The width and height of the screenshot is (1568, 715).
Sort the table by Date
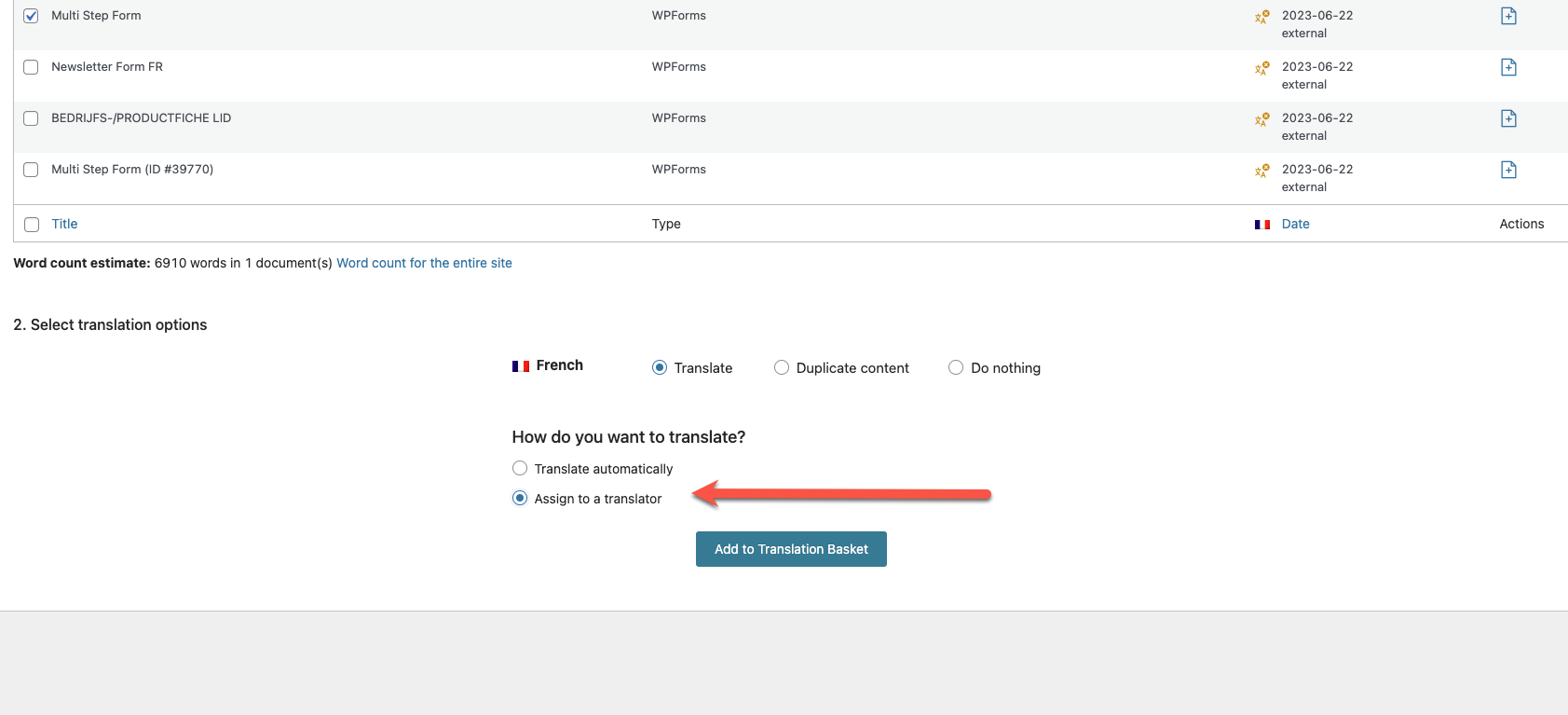(1295, 224)
